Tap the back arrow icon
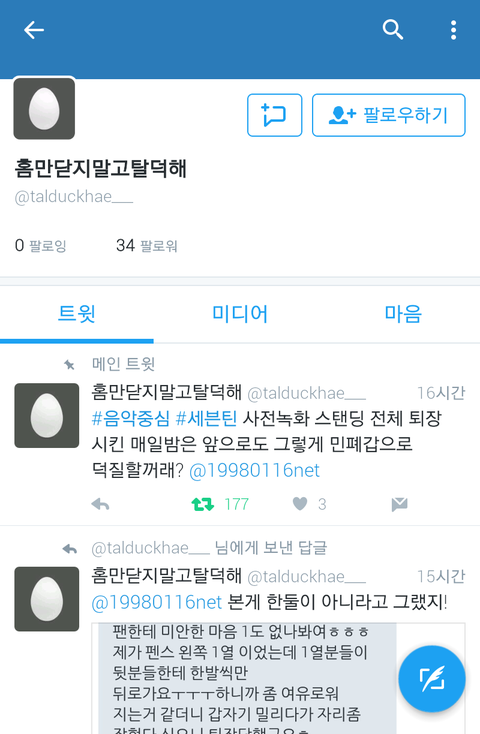 [34, 30]
